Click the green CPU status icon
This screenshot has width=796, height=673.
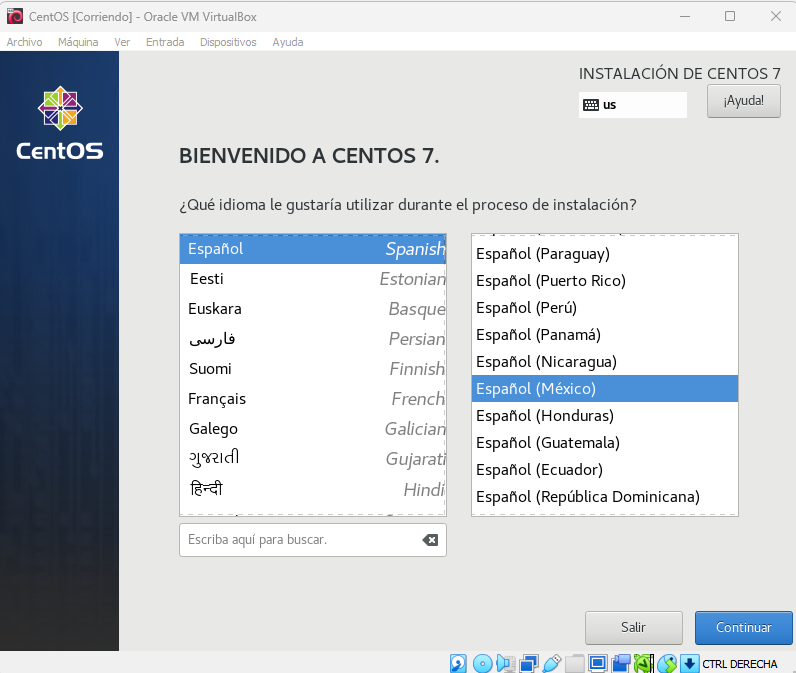point(644,663)
